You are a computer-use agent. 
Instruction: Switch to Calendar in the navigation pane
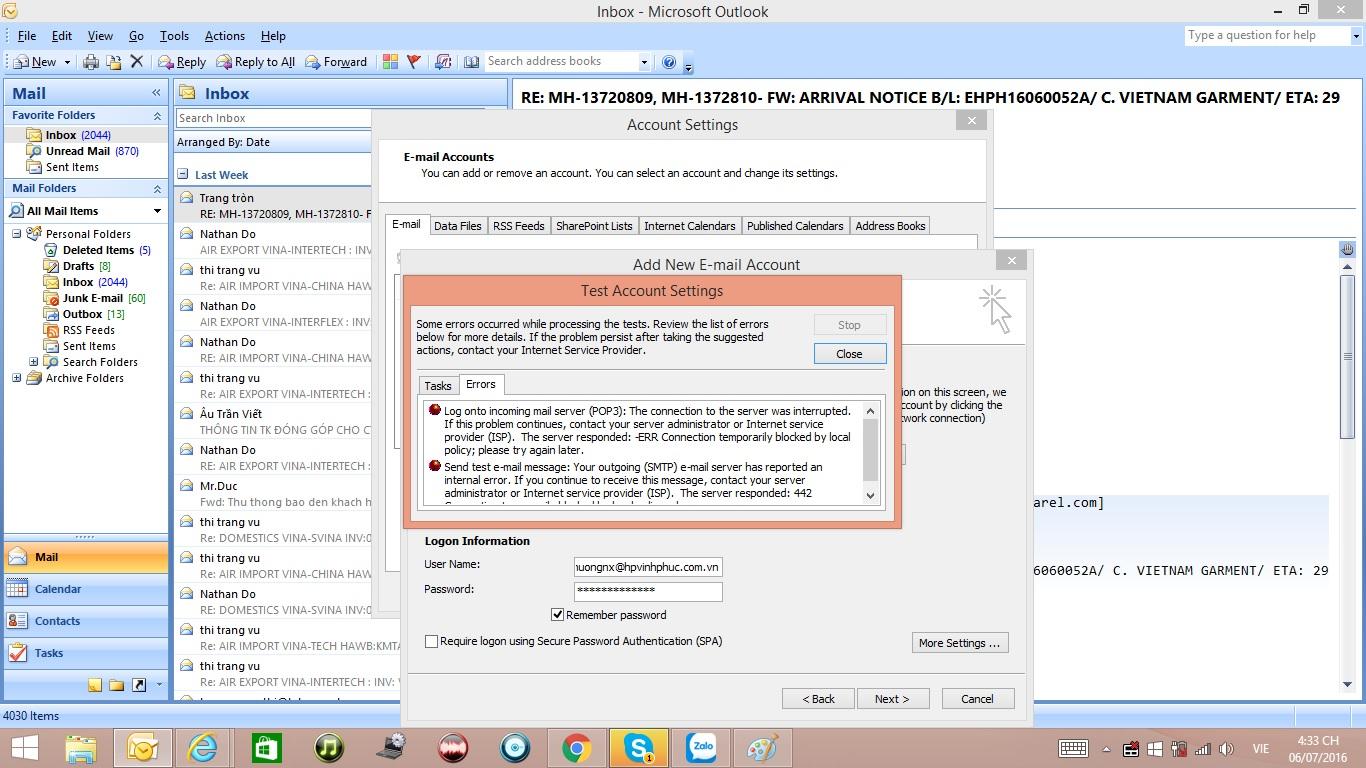point(86,590)
